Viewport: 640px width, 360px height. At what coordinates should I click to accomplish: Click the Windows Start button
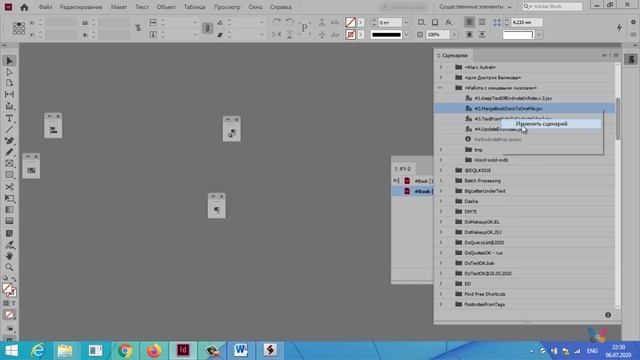tap(11, 351)
